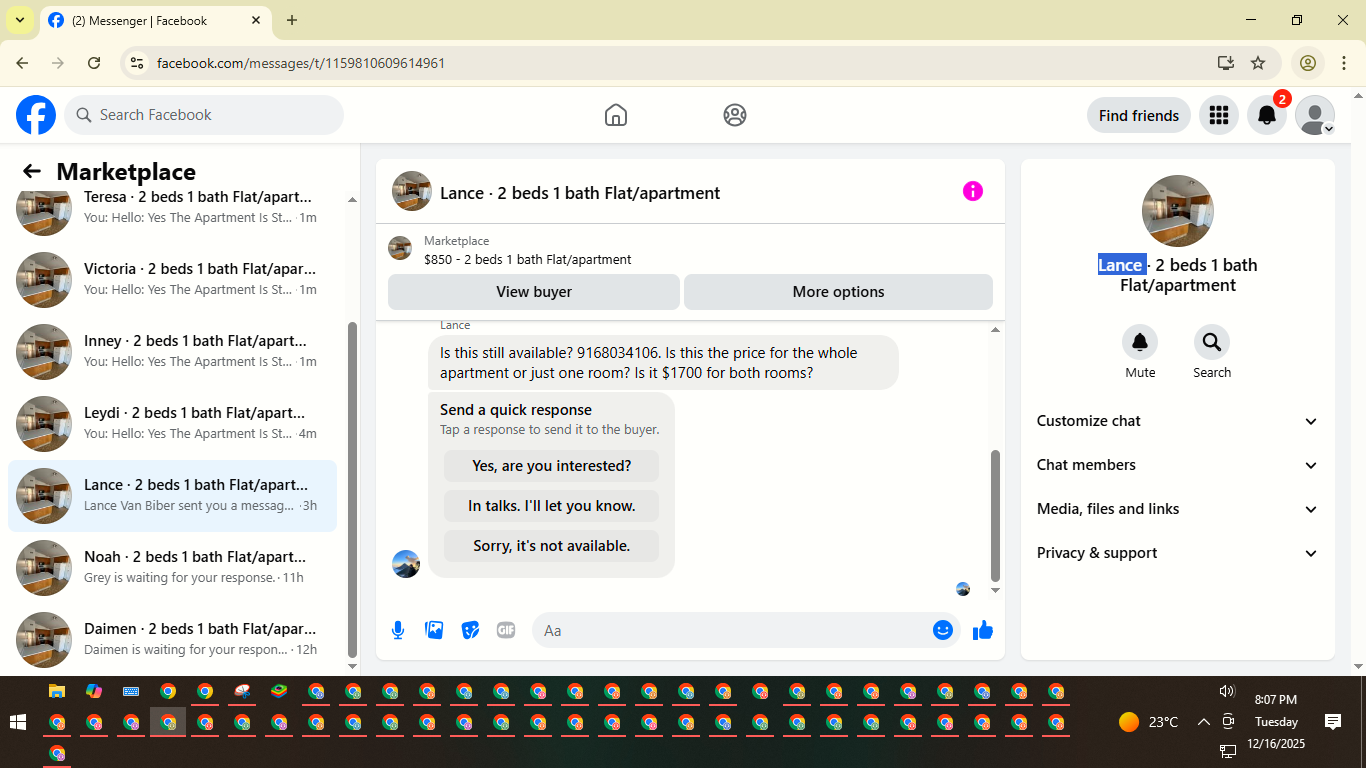Screen dimensions: 1366x768
Task: Click the Facebook logo icon
Action: tap(36, 115)
